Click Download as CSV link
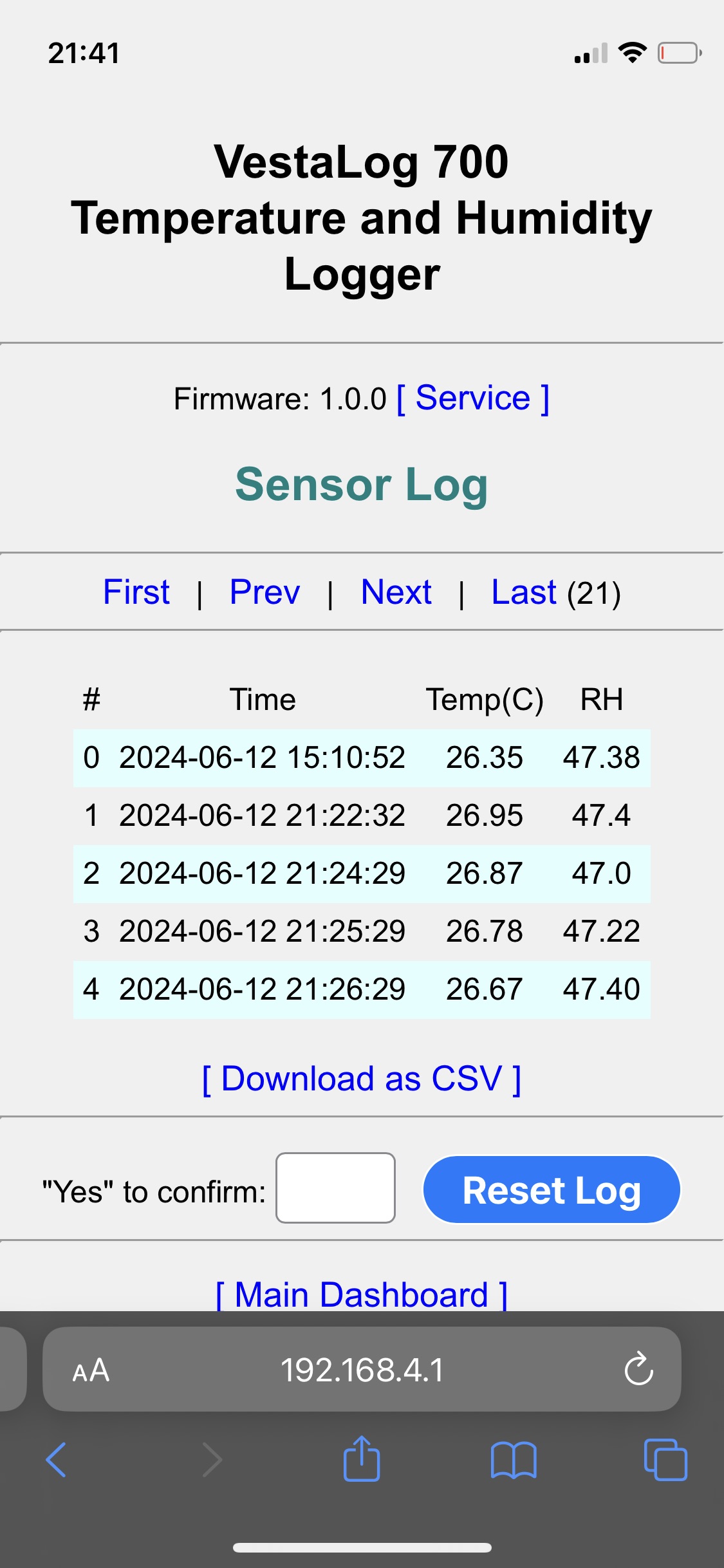This screenshot has height=1568, width=724. point(362,1079)
